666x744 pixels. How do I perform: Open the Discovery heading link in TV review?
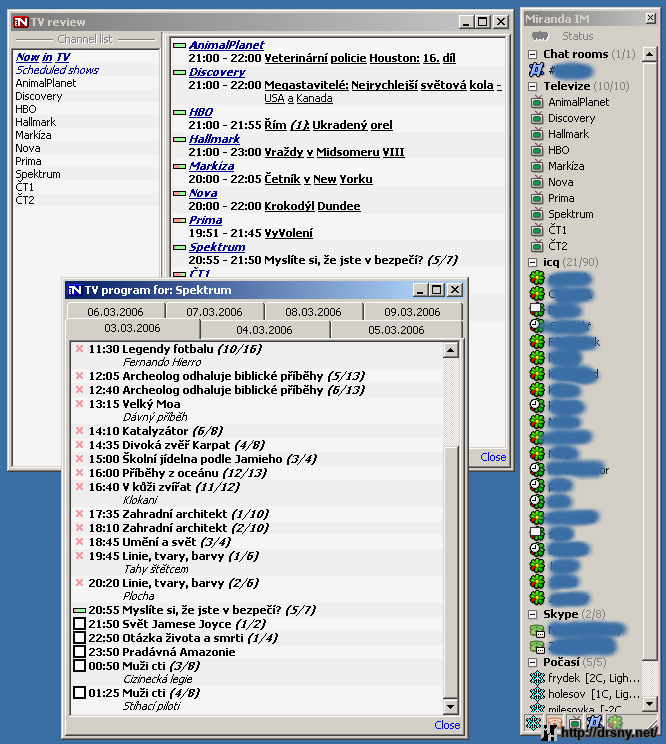217,72
